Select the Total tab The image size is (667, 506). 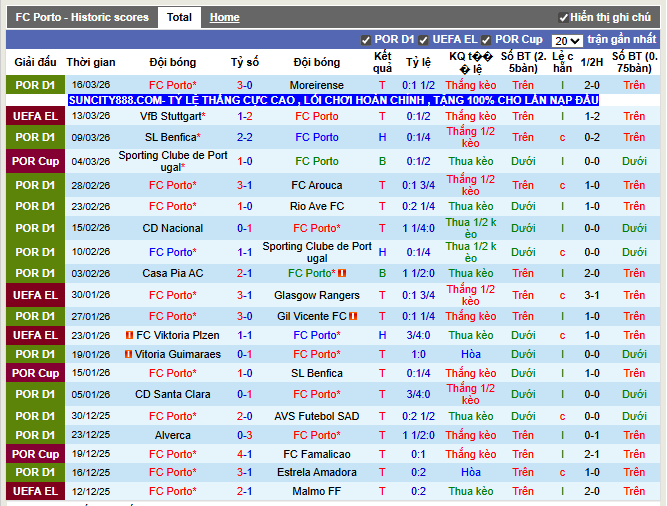click(x=180, y=17)
